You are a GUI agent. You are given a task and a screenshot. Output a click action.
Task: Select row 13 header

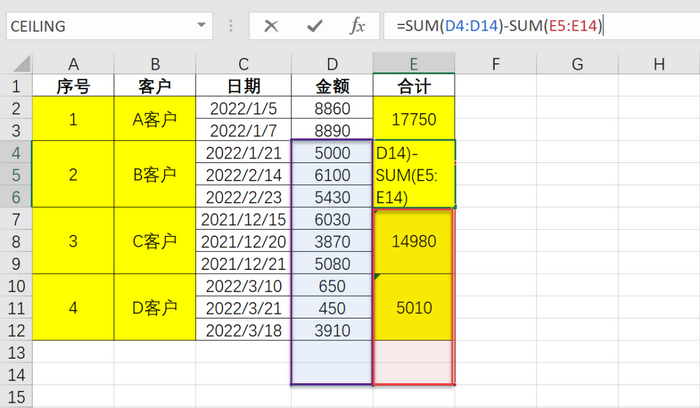click(16, 351)
